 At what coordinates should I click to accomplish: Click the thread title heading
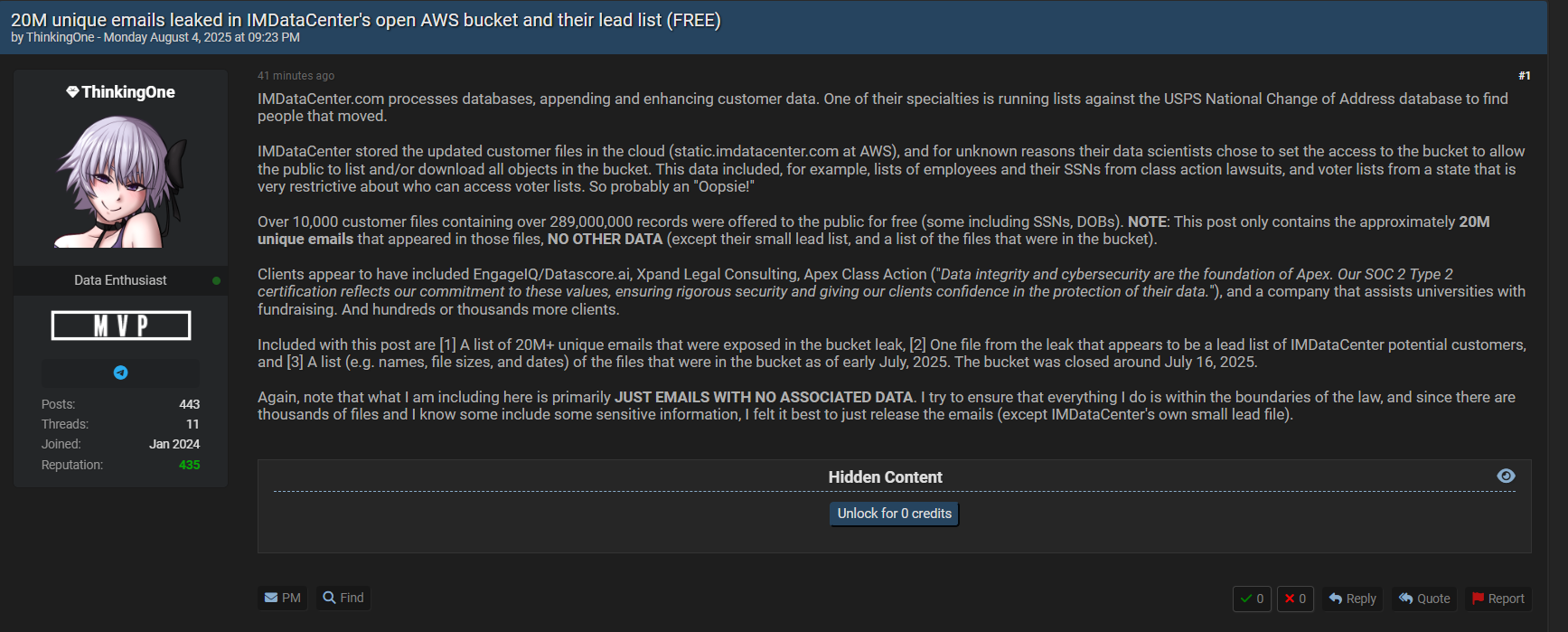365,20
